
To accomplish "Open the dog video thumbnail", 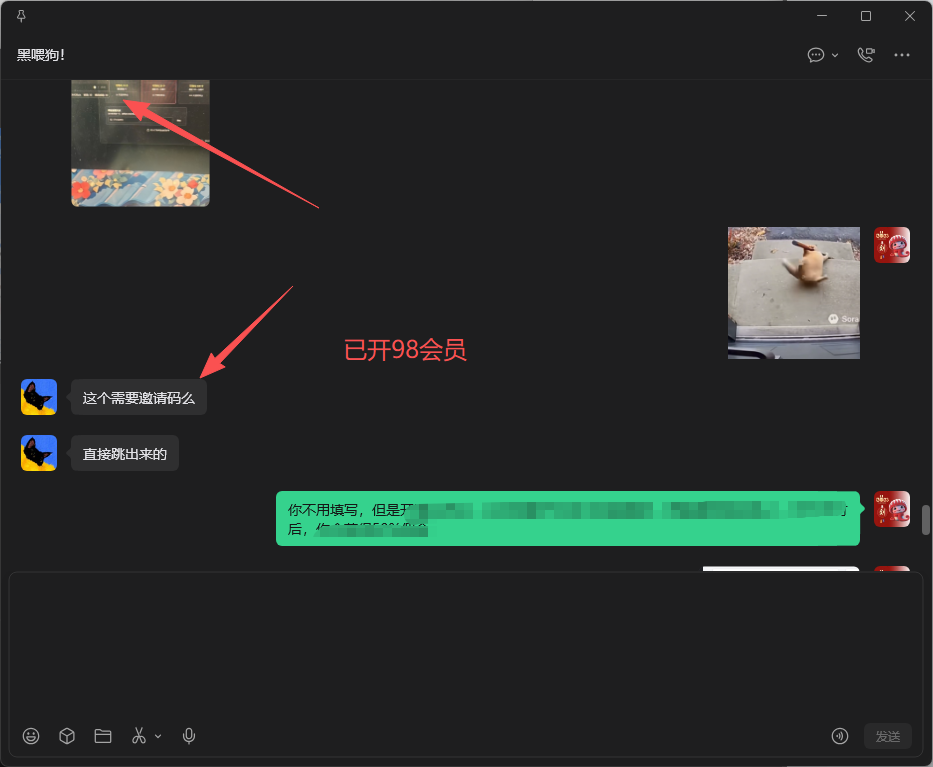I will (x=794, y=293).
